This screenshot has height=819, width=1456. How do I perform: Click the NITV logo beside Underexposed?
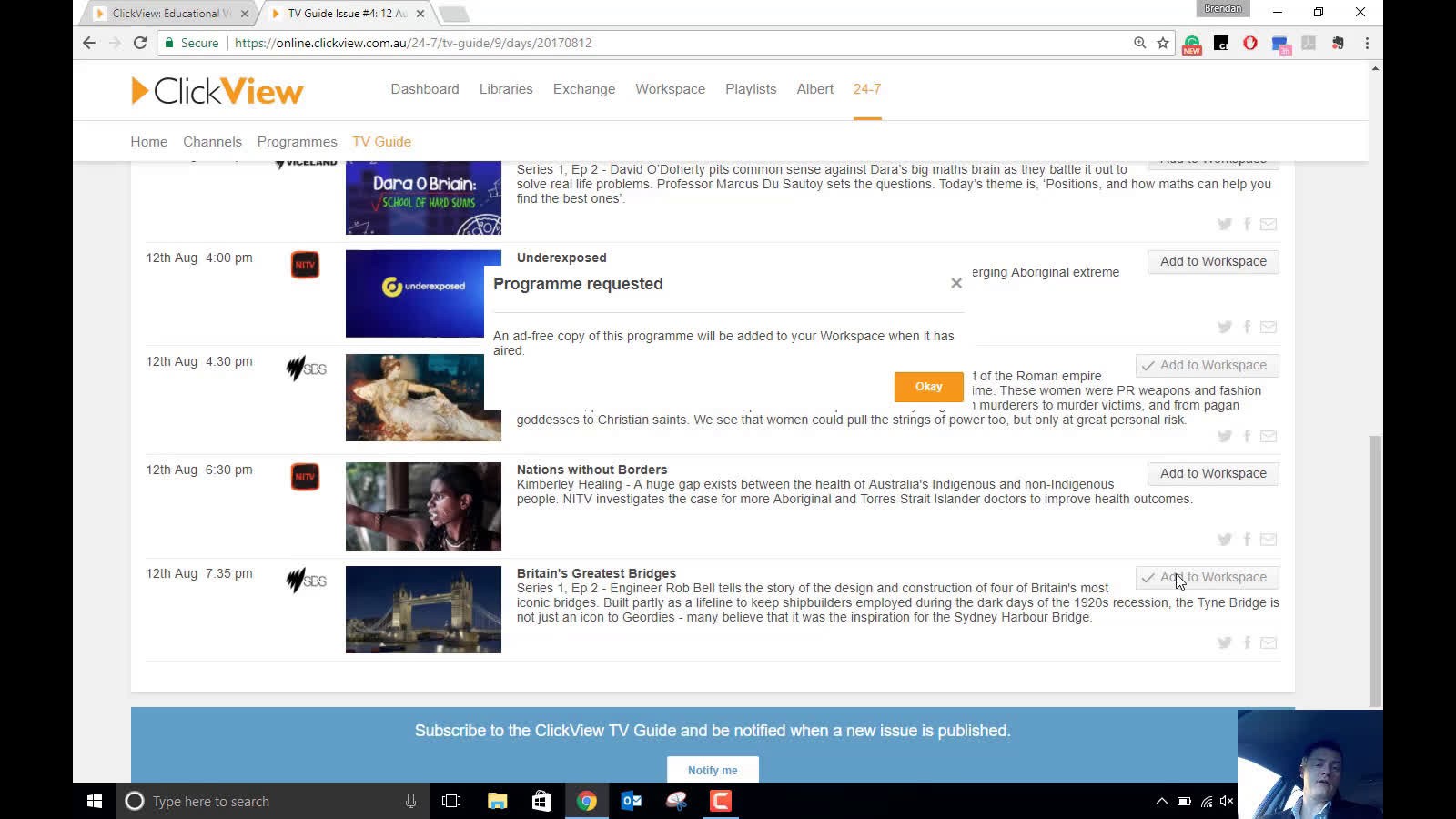(305, 265)
